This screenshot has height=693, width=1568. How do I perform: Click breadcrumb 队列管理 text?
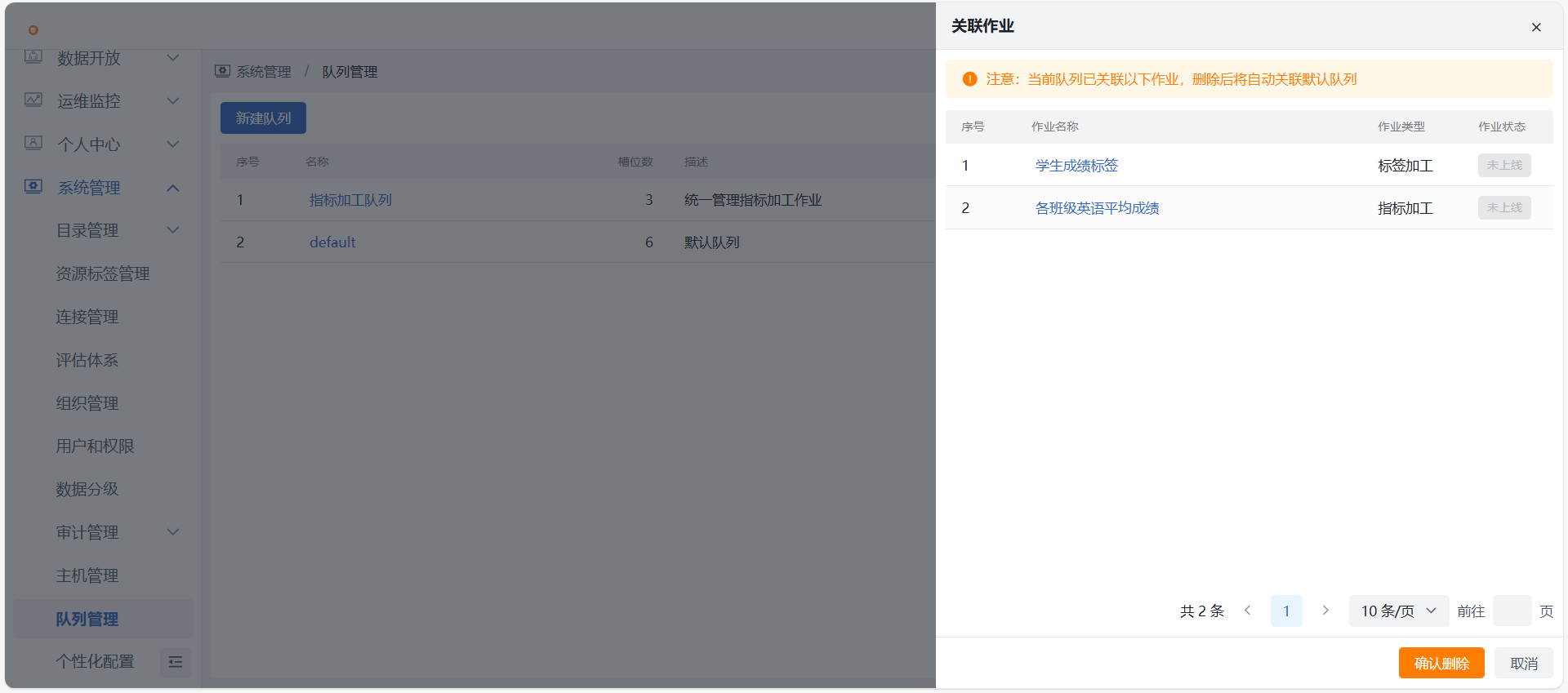pyautogui.click(x=350, y=72)
